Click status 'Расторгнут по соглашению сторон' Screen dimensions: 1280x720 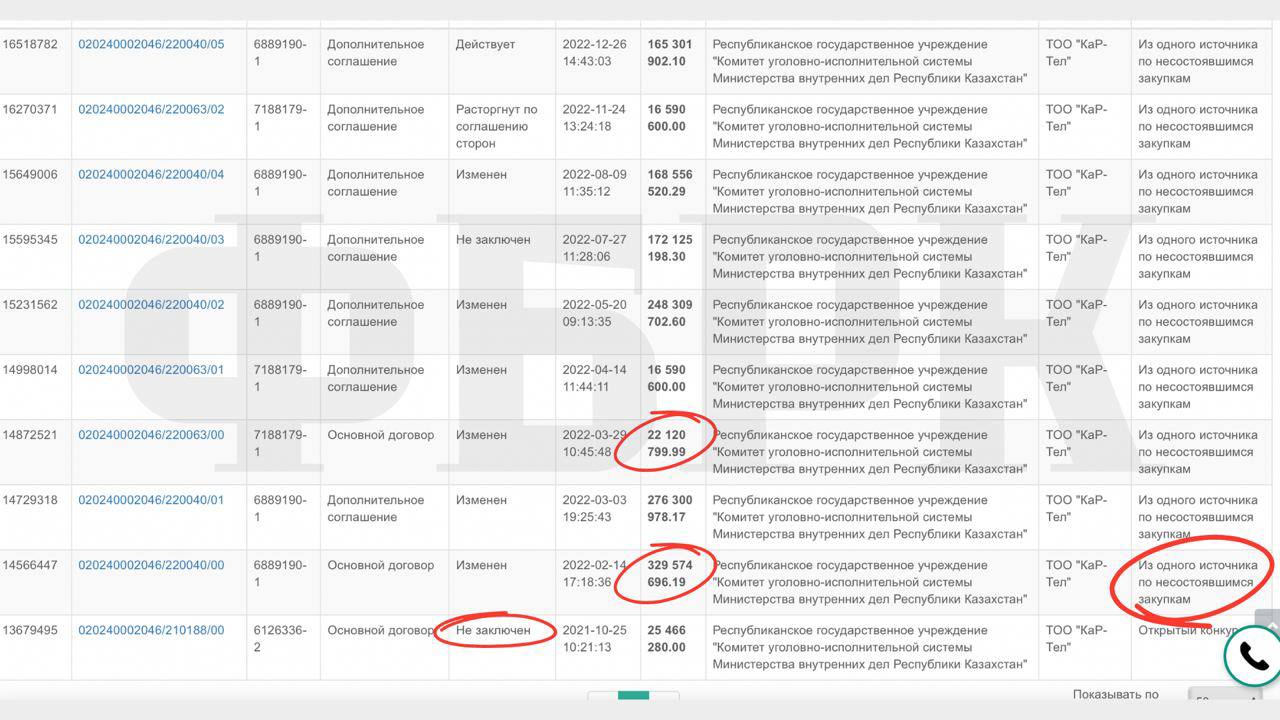[497, 126]
